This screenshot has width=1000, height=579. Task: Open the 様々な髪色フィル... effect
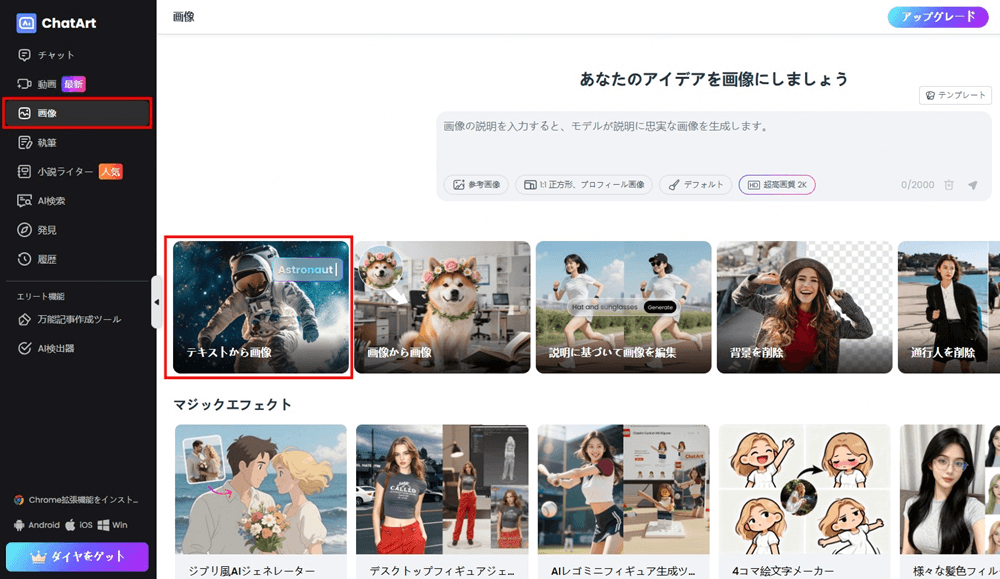point(950,502)
